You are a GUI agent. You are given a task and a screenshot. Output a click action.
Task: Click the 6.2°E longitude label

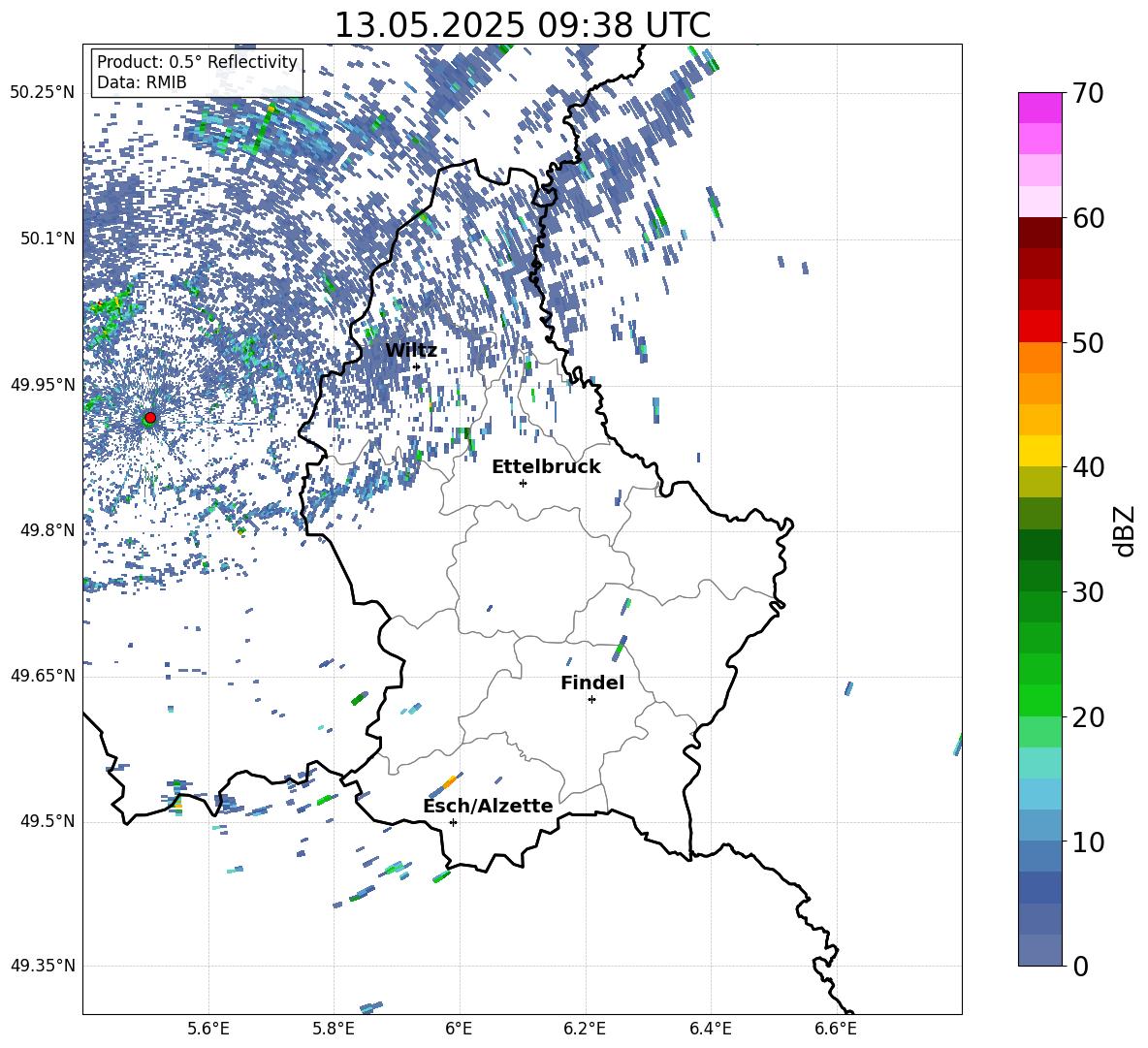point(585,1029)
